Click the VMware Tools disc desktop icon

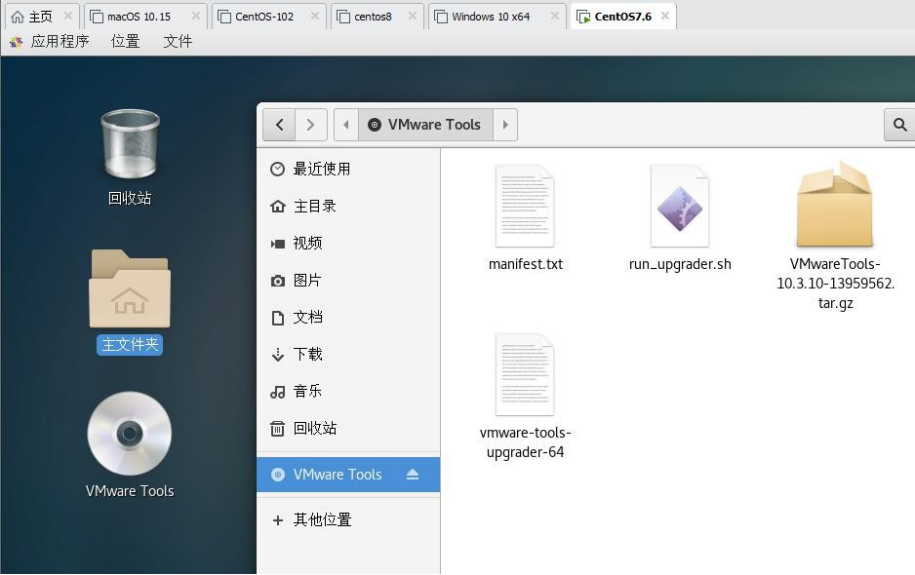130,433
